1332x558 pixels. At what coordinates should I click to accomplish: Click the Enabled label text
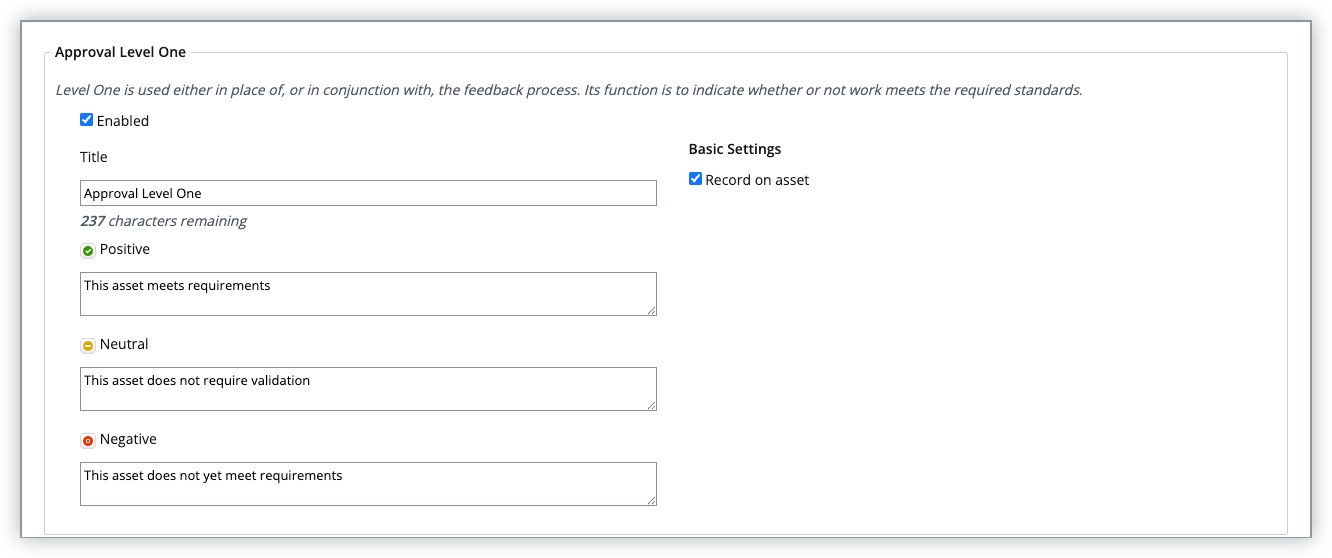tap(123, 121)
